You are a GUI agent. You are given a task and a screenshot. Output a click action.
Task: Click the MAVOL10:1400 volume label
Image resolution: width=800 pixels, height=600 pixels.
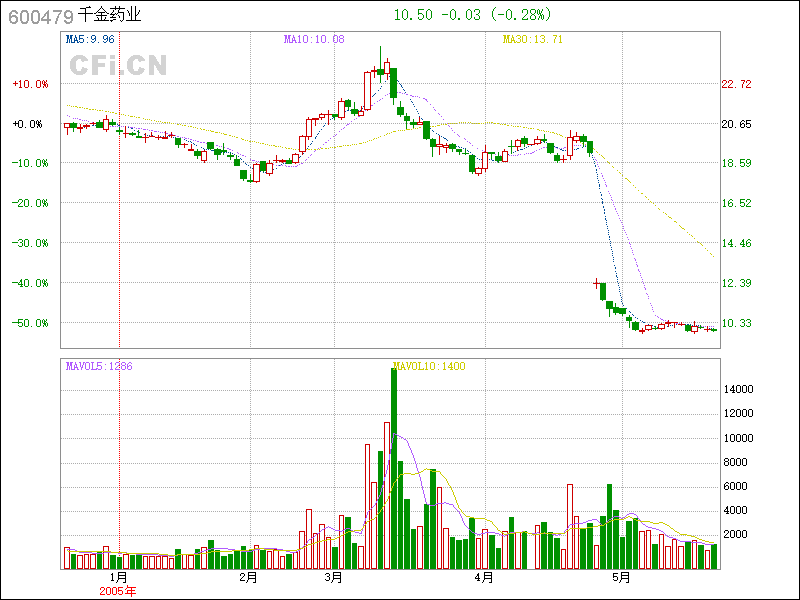pyautogui.click(x=429, y=366)
